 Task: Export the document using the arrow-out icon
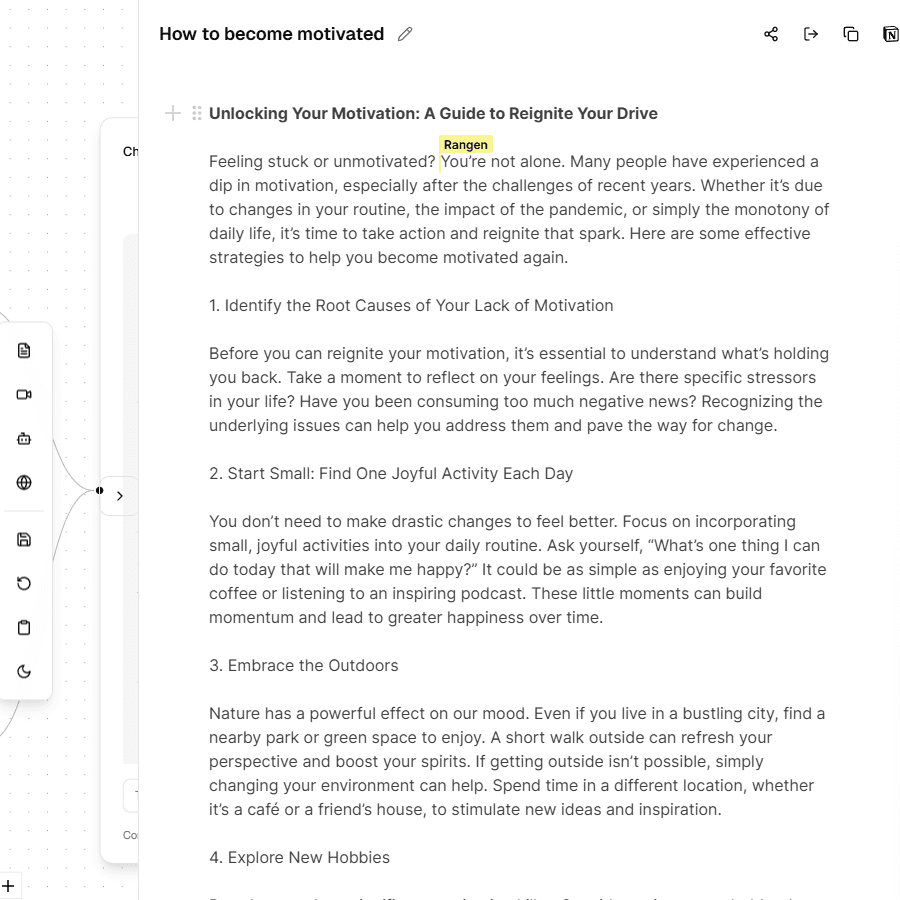[811, 34]
